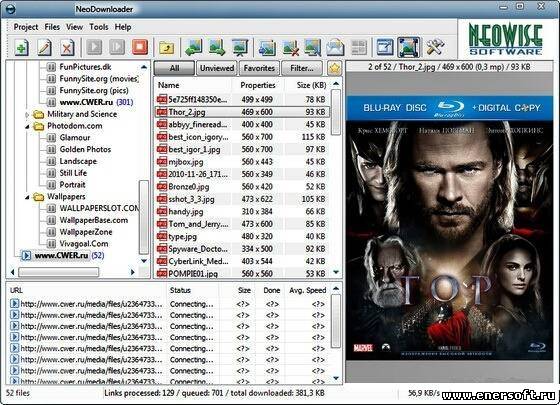The height and width of the screenshot is (405, 560).
Task: Click the Filter... button
Action: tap(302, 68)
